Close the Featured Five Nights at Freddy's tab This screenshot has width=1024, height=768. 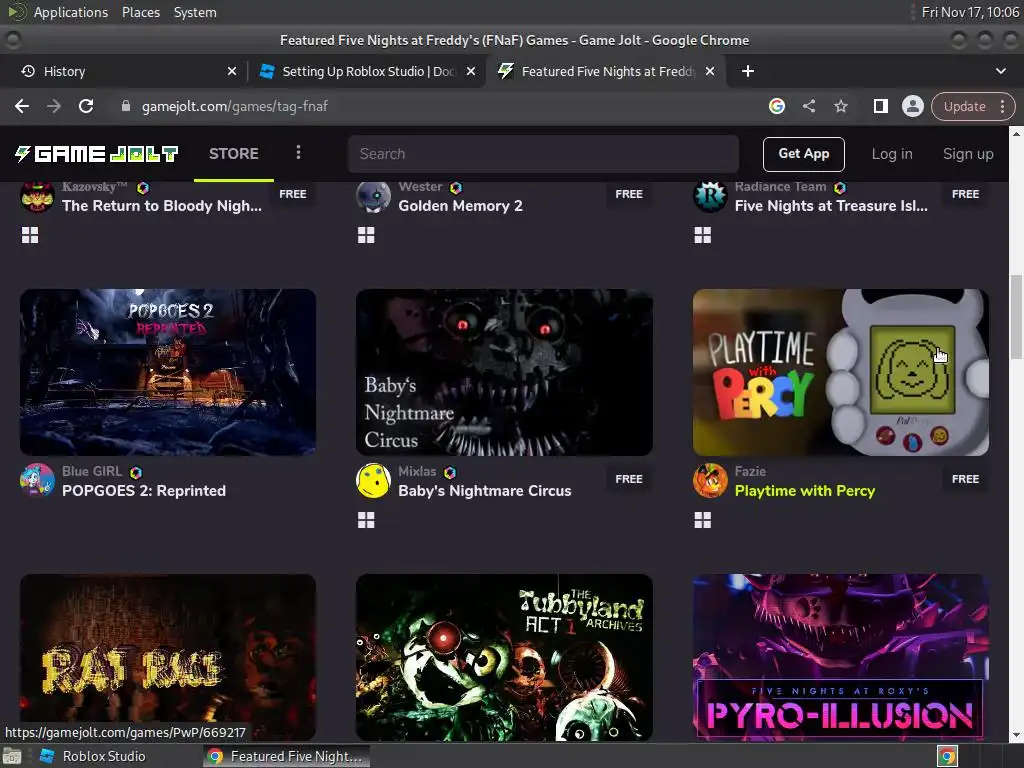[x=710, y=71]
